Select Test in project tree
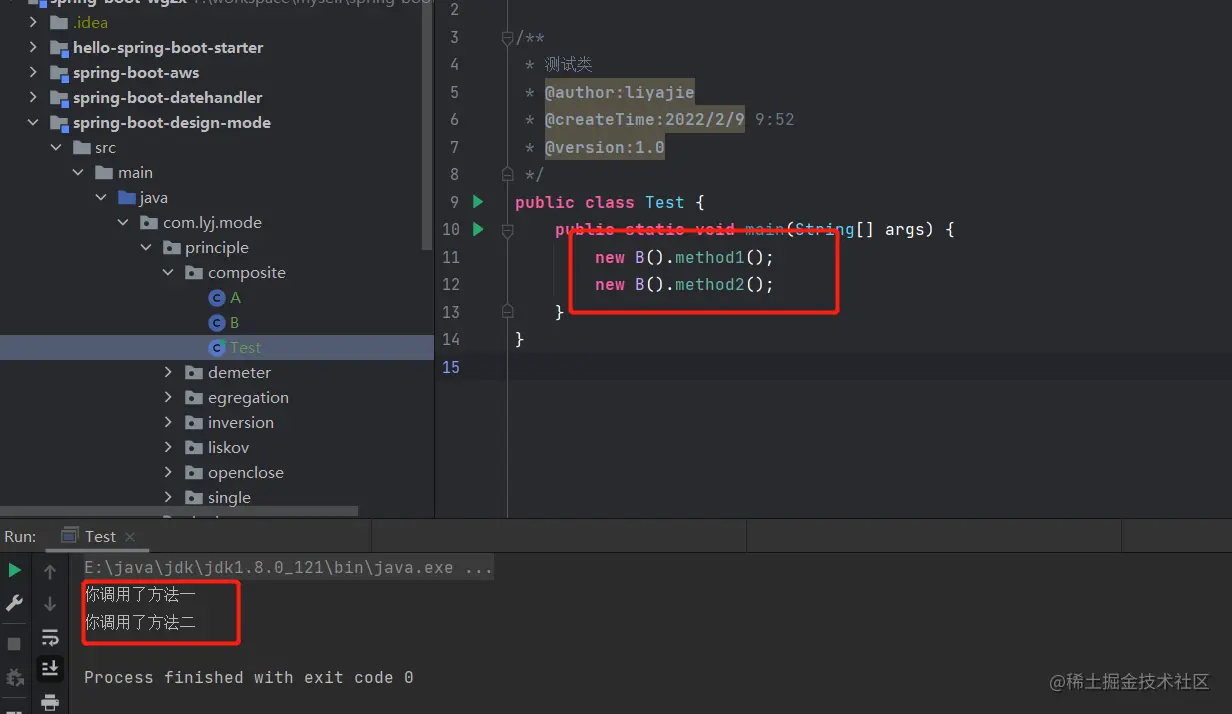 coord(245,348)
